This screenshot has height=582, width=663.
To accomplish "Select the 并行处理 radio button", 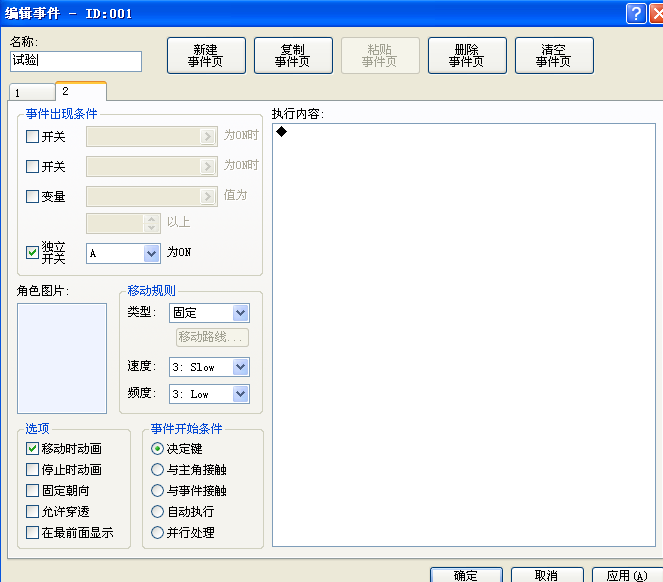I will point(157,532).
